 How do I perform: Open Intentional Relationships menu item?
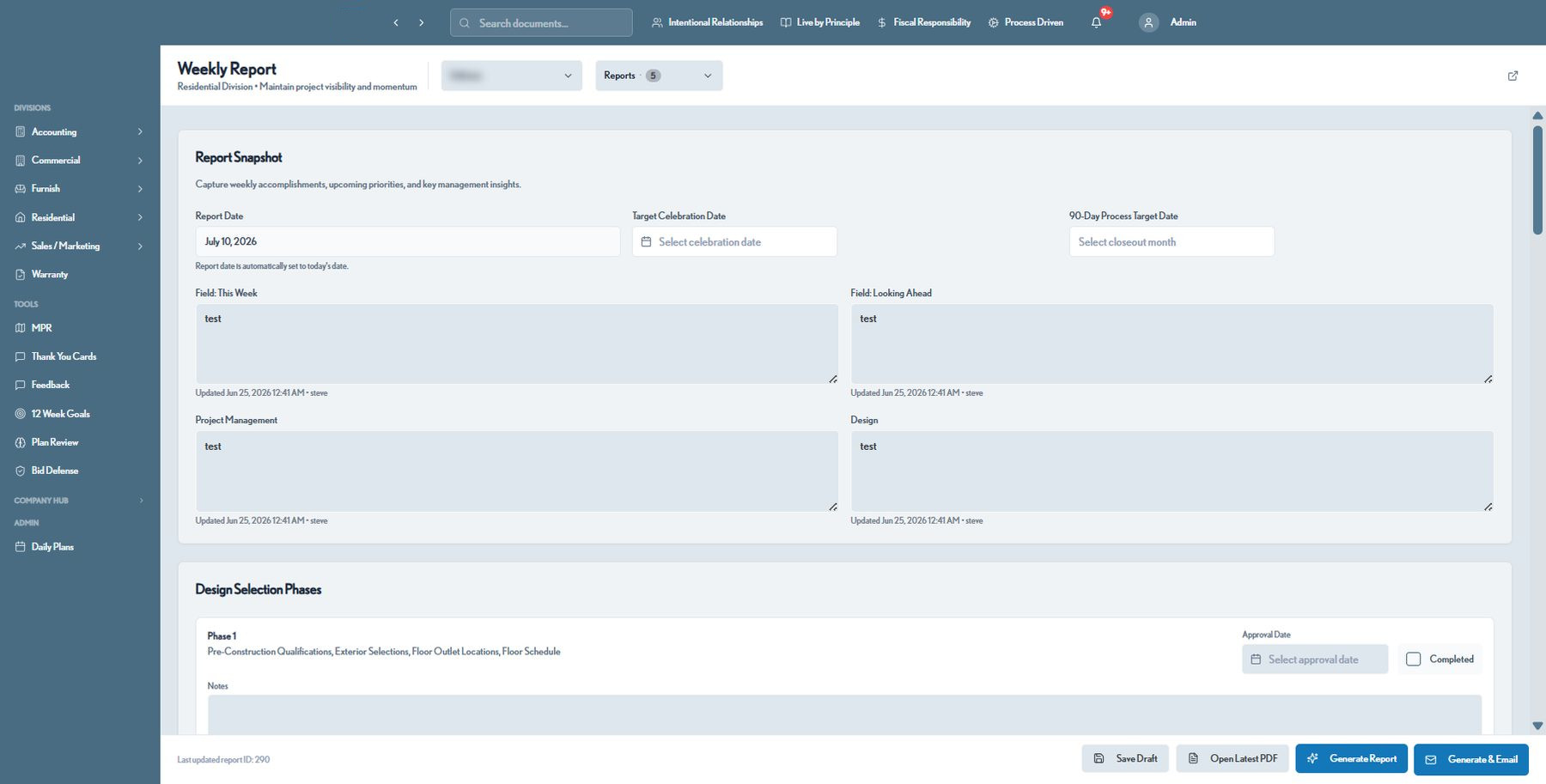coord(707,22)
